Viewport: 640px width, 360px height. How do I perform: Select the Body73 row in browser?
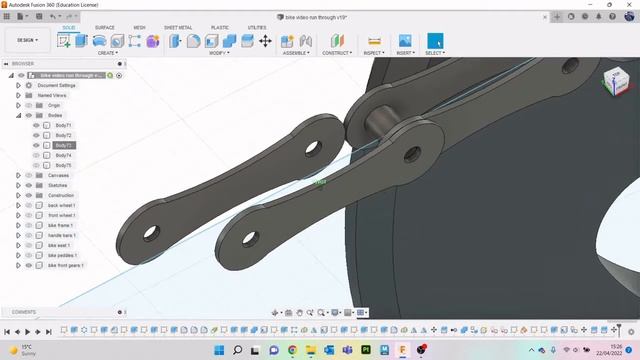point(64,145)
